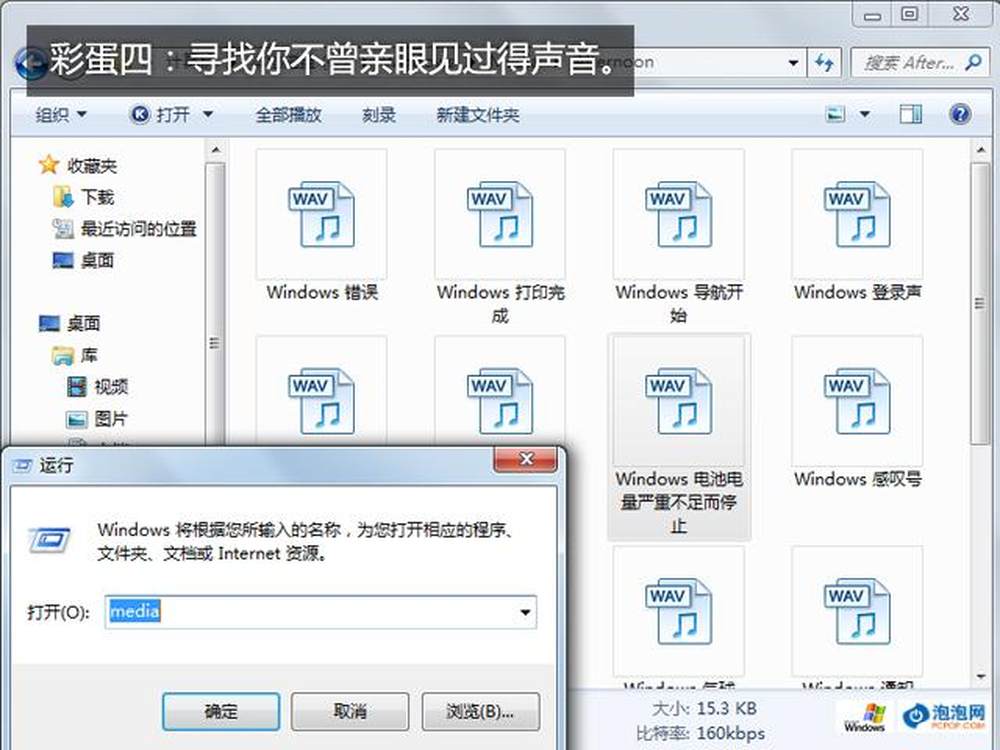This screenshot has width=1000, height=750.
Task: Open 下载 in the navigation pane
Action: tap(84, 197)
